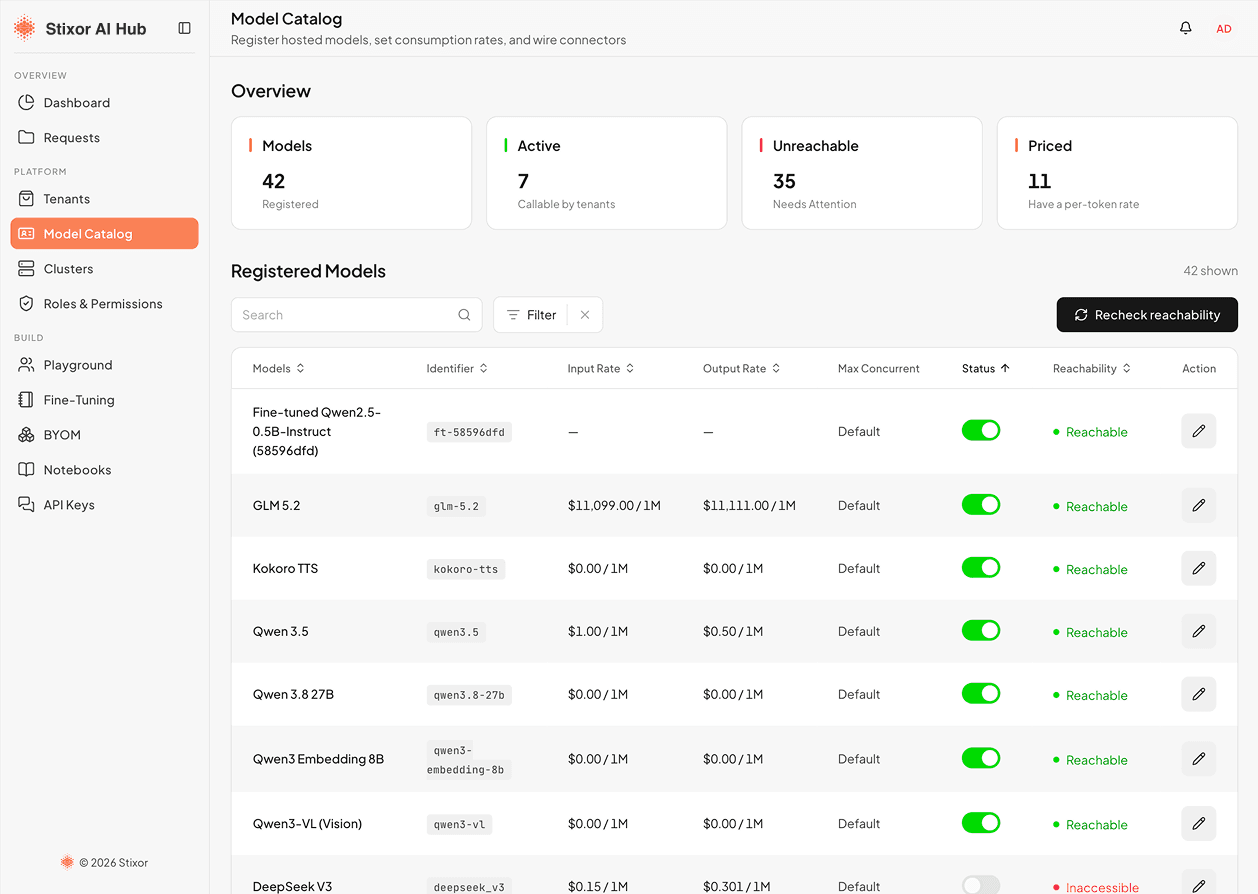Image resolution: width=1258 pixels, height=894 pixels.
Task: Open the Notebooks page
Action: 104,470
